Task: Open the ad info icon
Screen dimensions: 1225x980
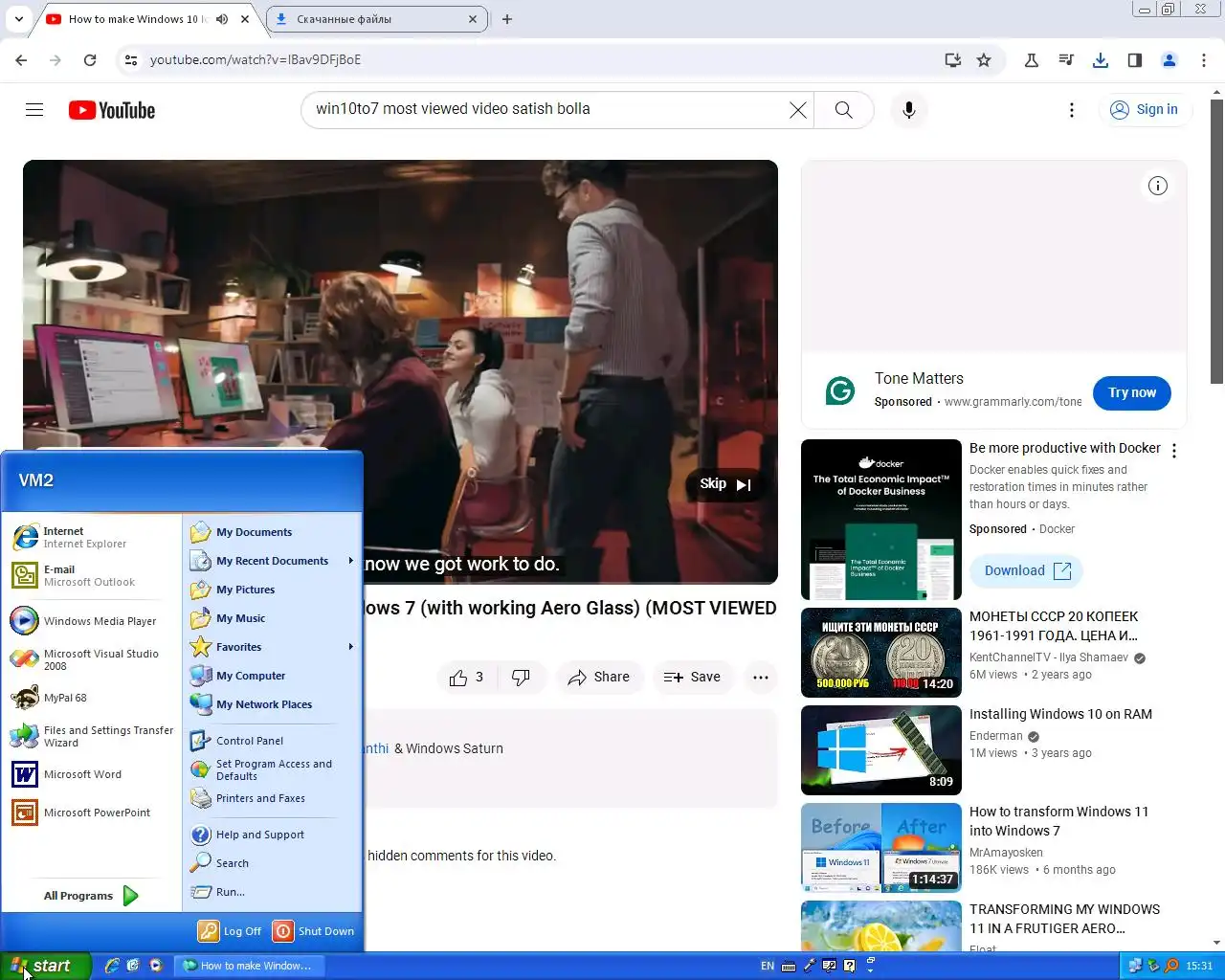Action: (1158, 186)
